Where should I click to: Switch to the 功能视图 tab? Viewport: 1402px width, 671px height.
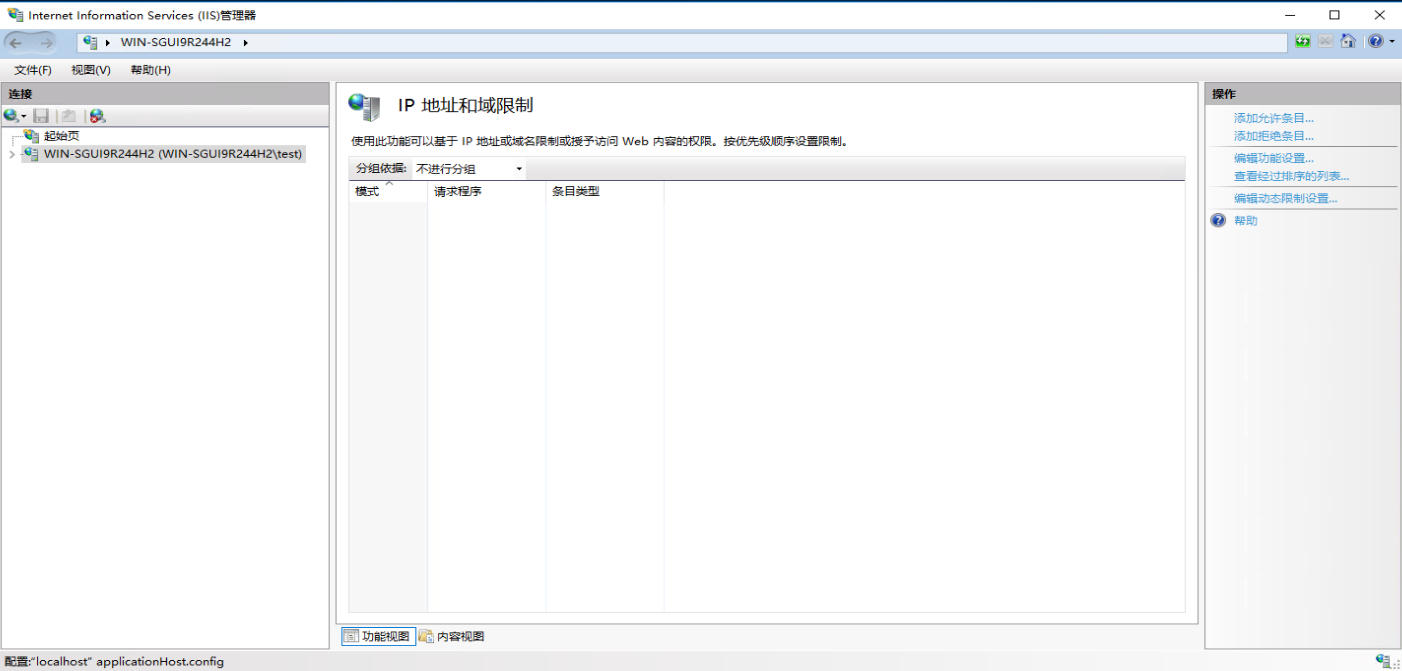pos(377,636)
